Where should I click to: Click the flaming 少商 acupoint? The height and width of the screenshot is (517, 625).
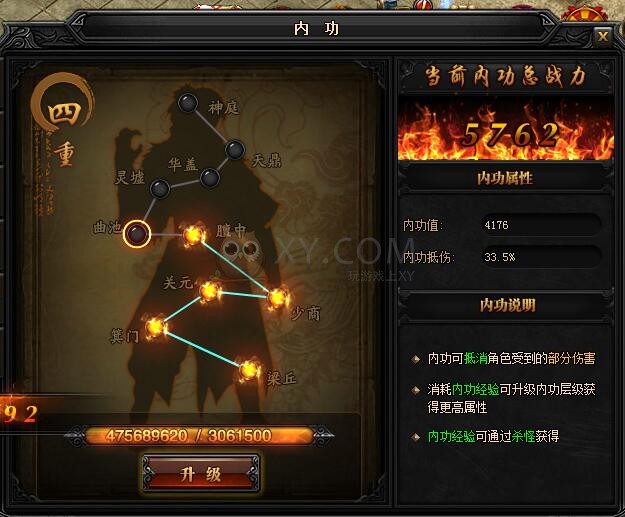(277, 298)
